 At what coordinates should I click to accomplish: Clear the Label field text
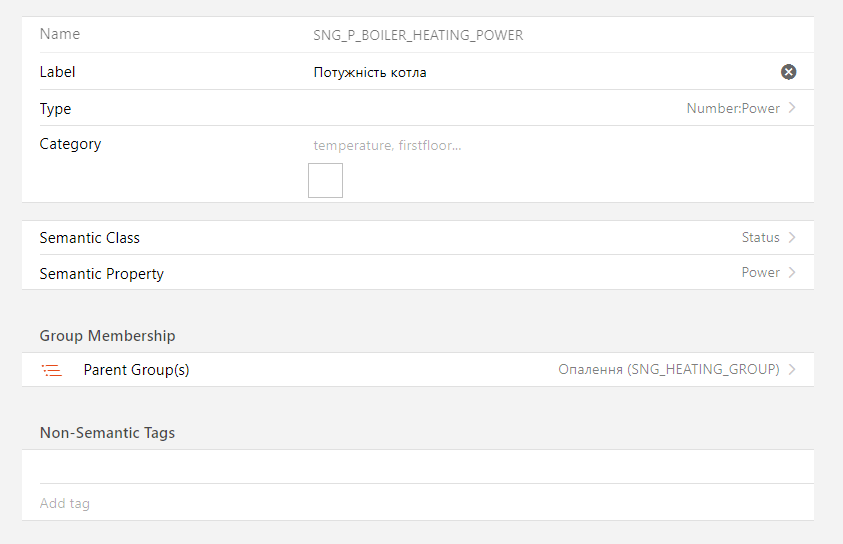pyautogui.click(x=789, y=72)
